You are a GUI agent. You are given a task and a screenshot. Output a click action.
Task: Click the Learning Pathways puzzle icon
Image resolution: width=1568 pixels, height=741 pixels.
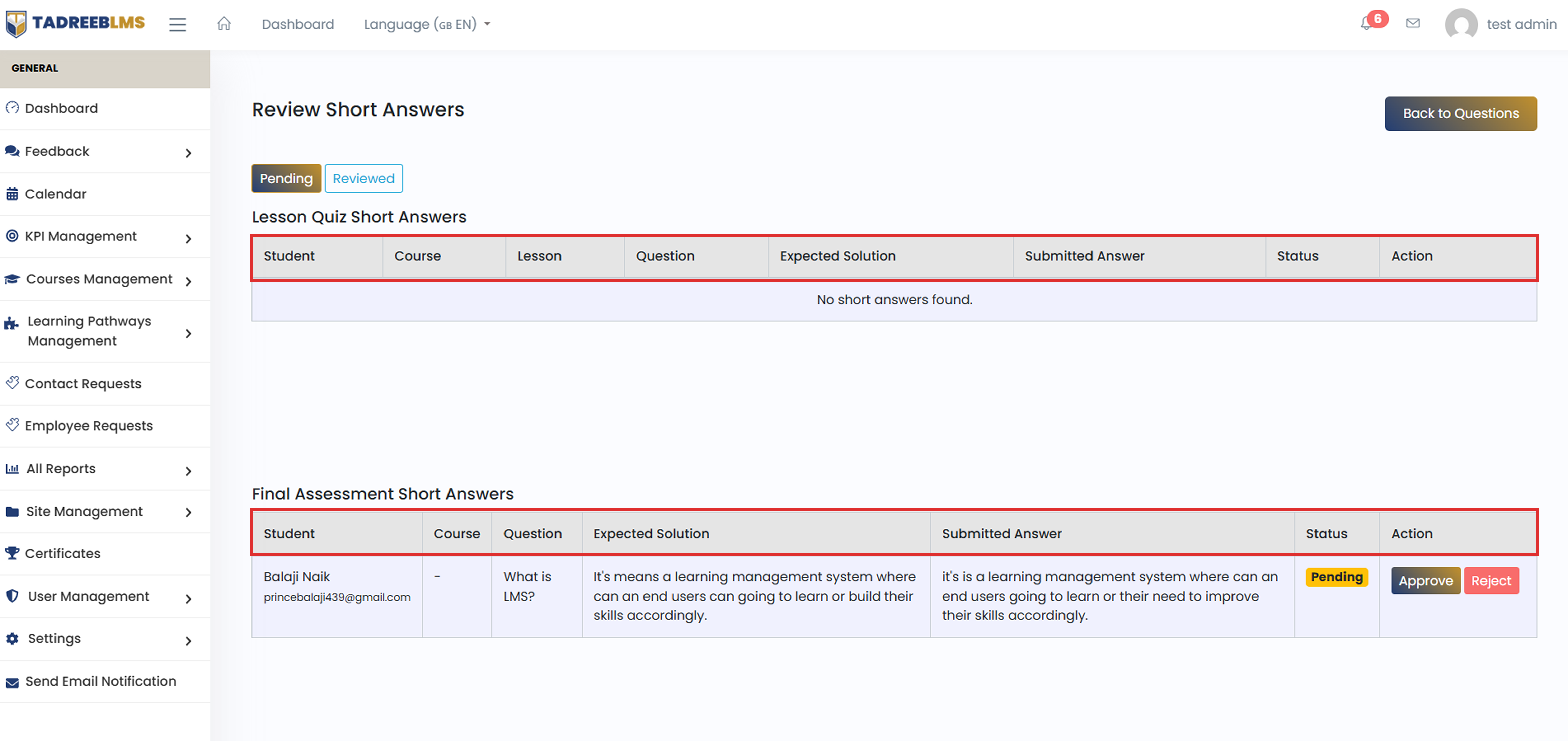tap(12, 323)
